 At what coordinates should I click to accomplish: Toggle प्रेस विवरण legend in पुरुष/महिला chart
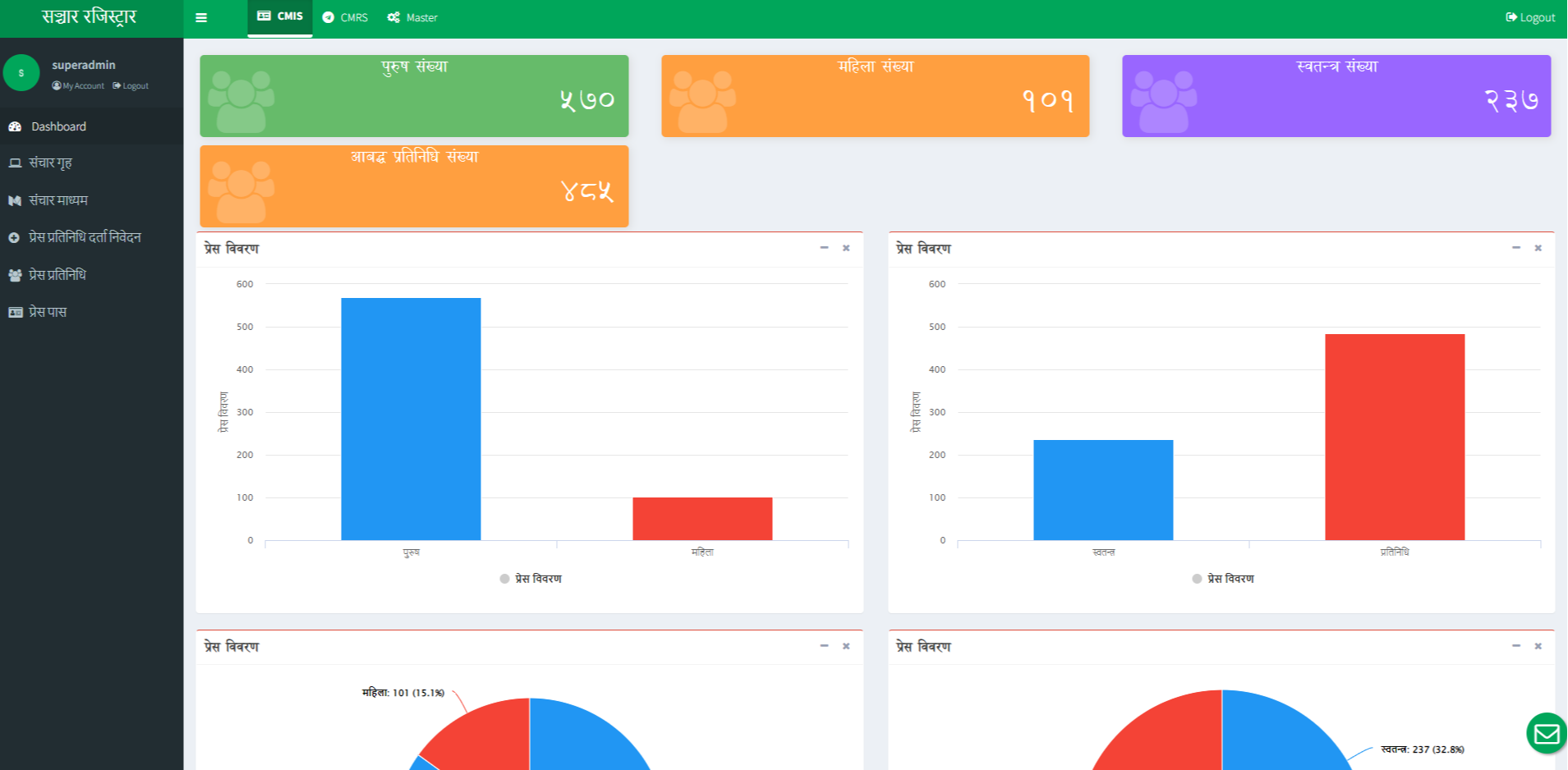coord(531,579)
